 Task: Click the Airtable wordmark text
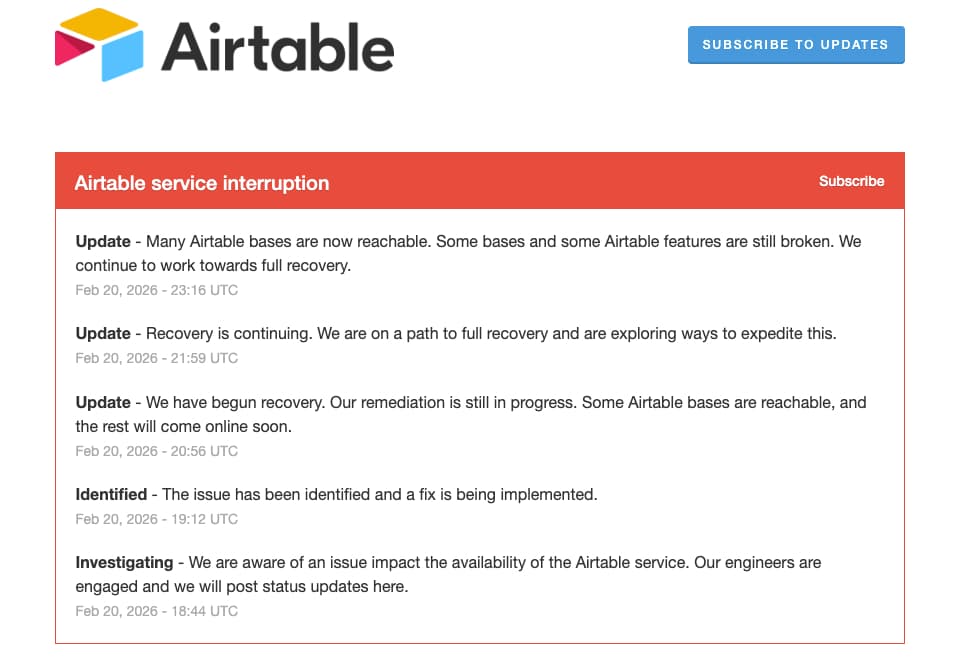[x=277, y=48]
